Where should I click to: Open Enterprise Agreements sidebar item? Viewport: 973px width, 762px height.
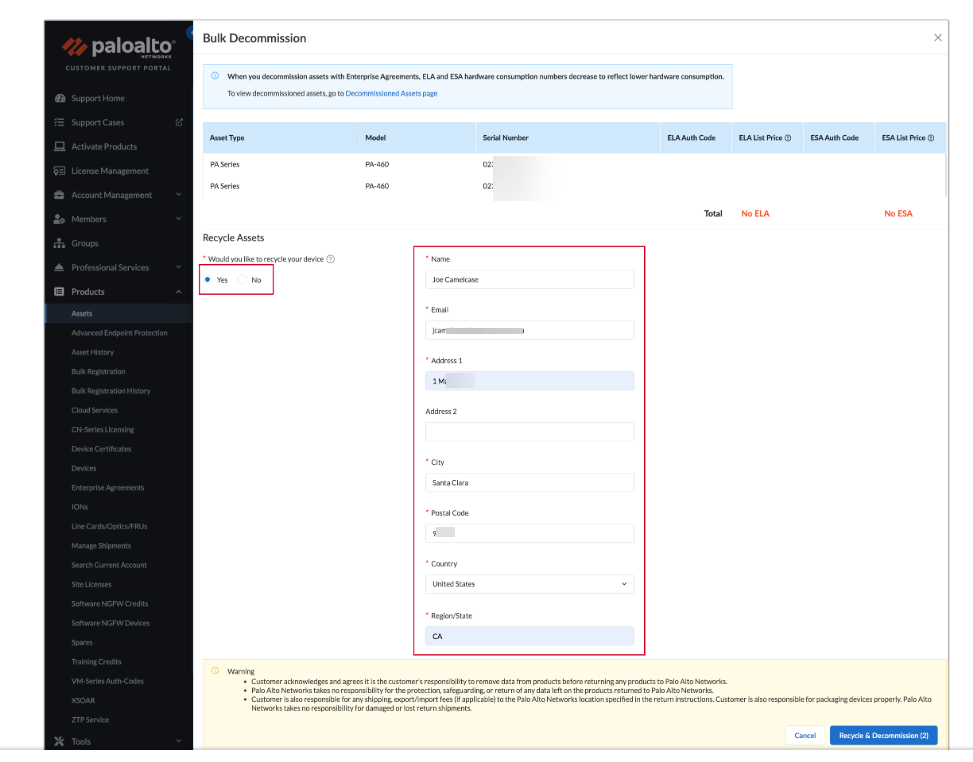[x=107, y=488]
